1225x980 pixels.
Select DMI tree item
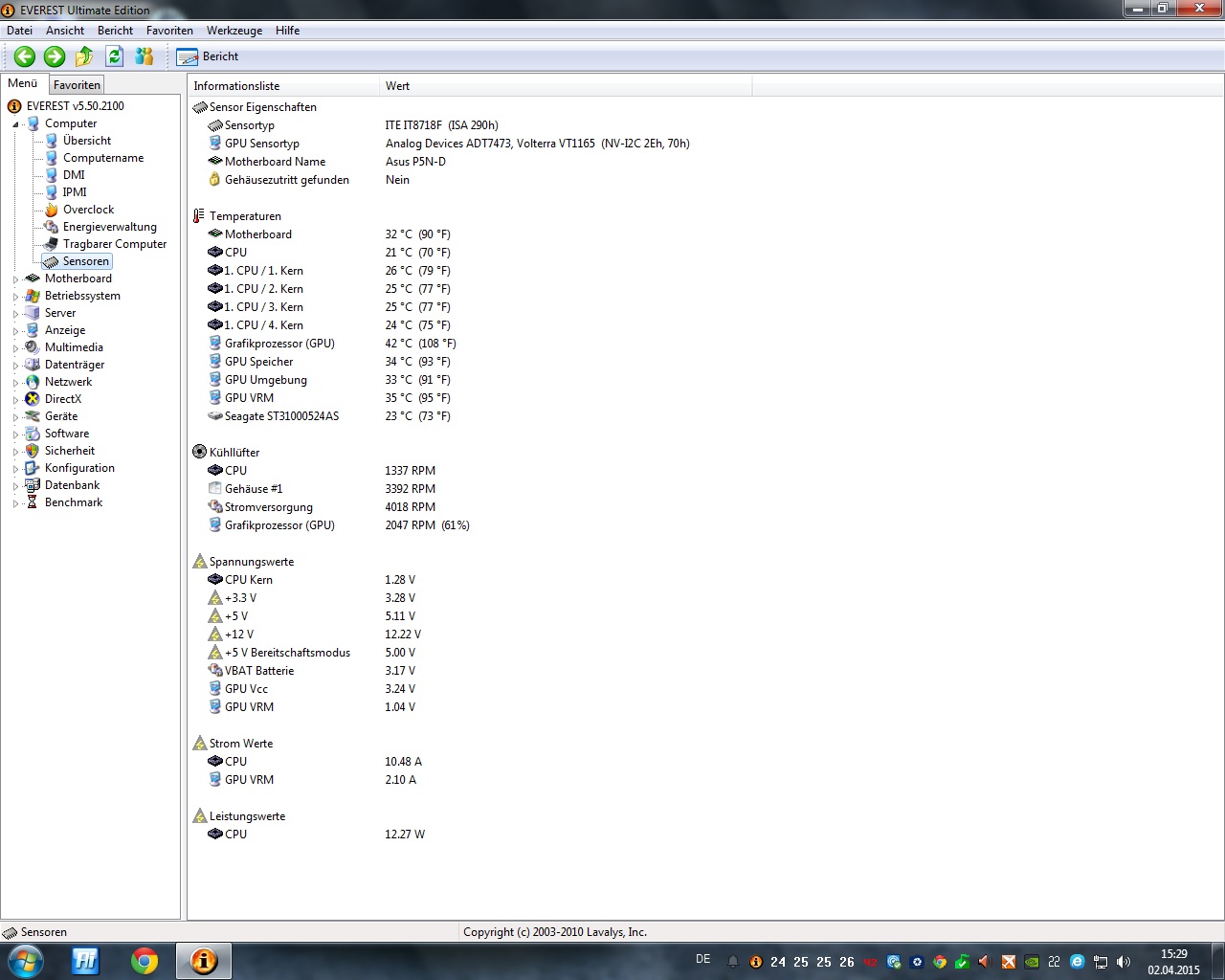pos(74,175)
